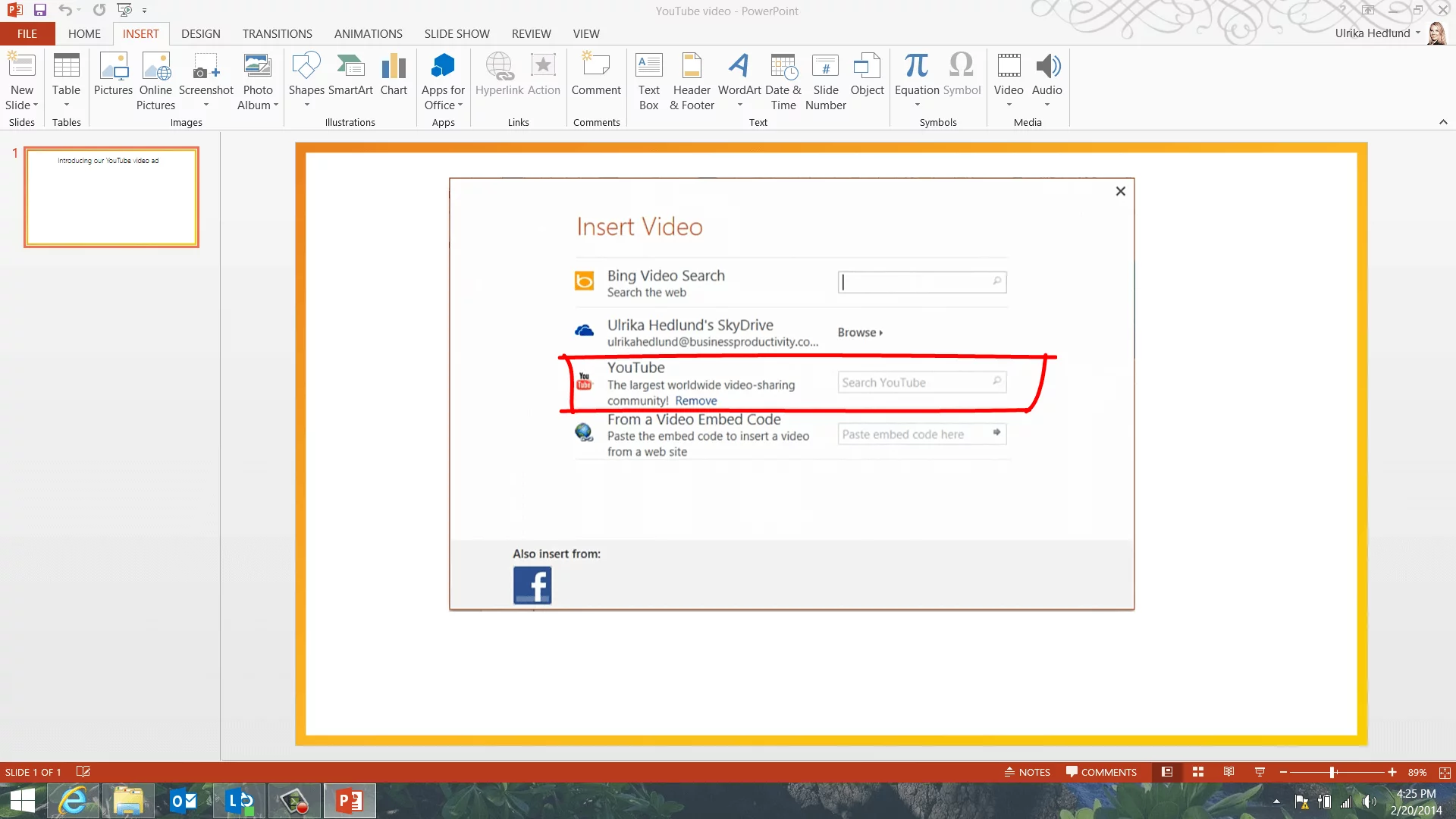Image resolution: width=1456 pixels, height=819 pixels.
Task: Expand the Video dropdown in Media
Action: [1009, 105]
